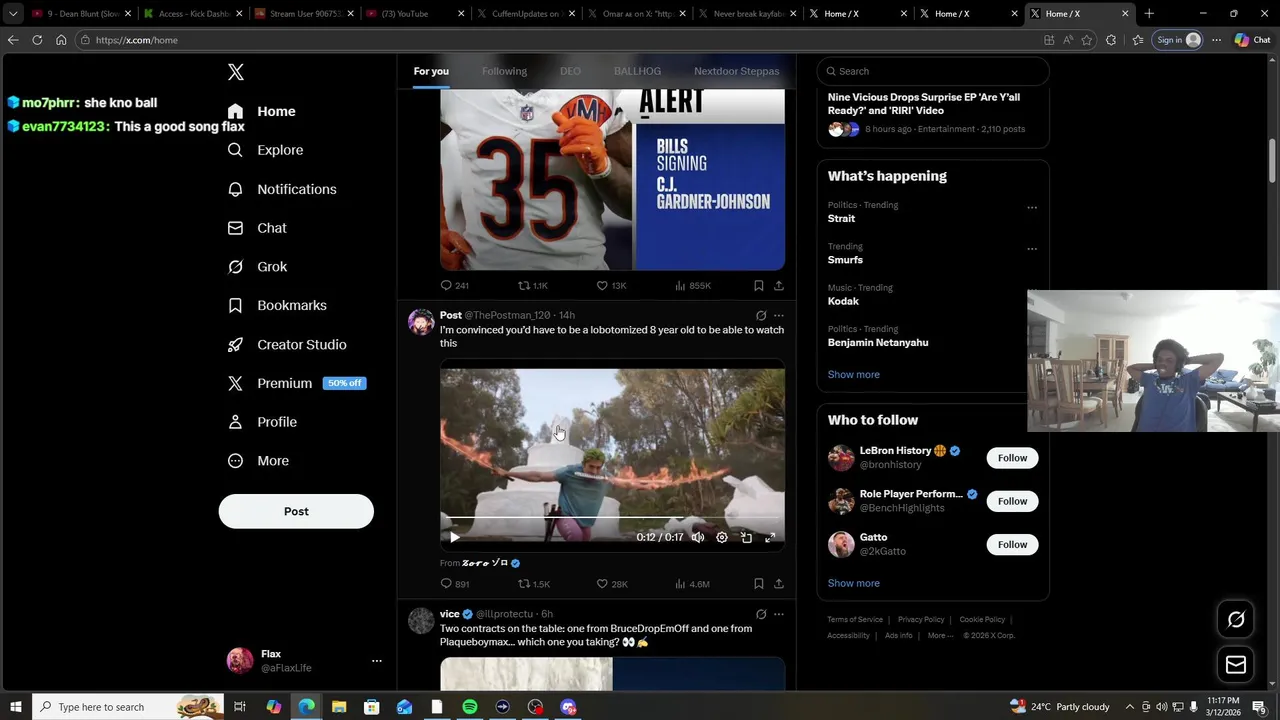The image size is (1280, 720).
Task: Click the browser address bar
Action: click(x=560, y=40)
